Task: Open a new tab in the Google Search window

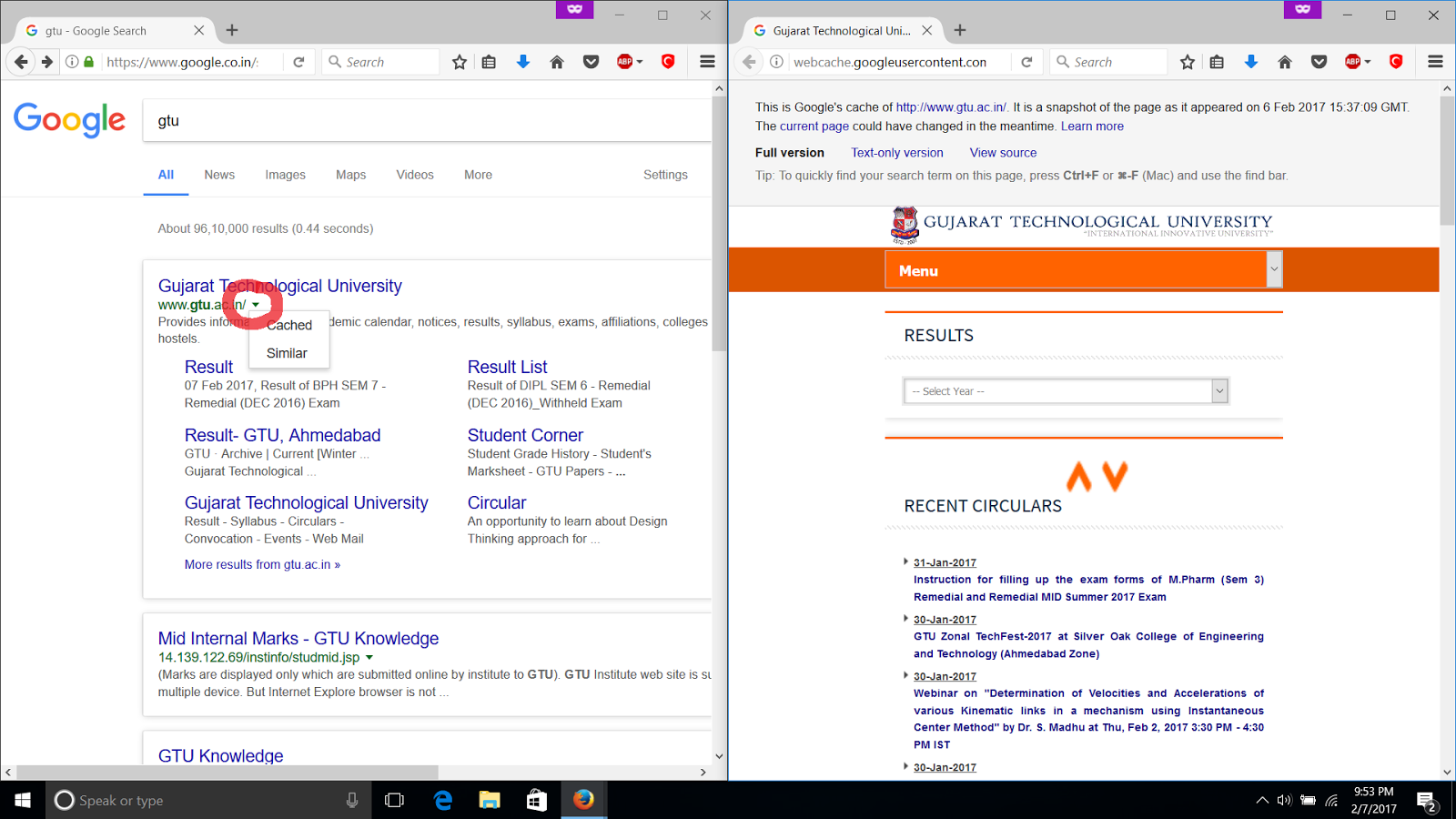Action: point(232,30)
